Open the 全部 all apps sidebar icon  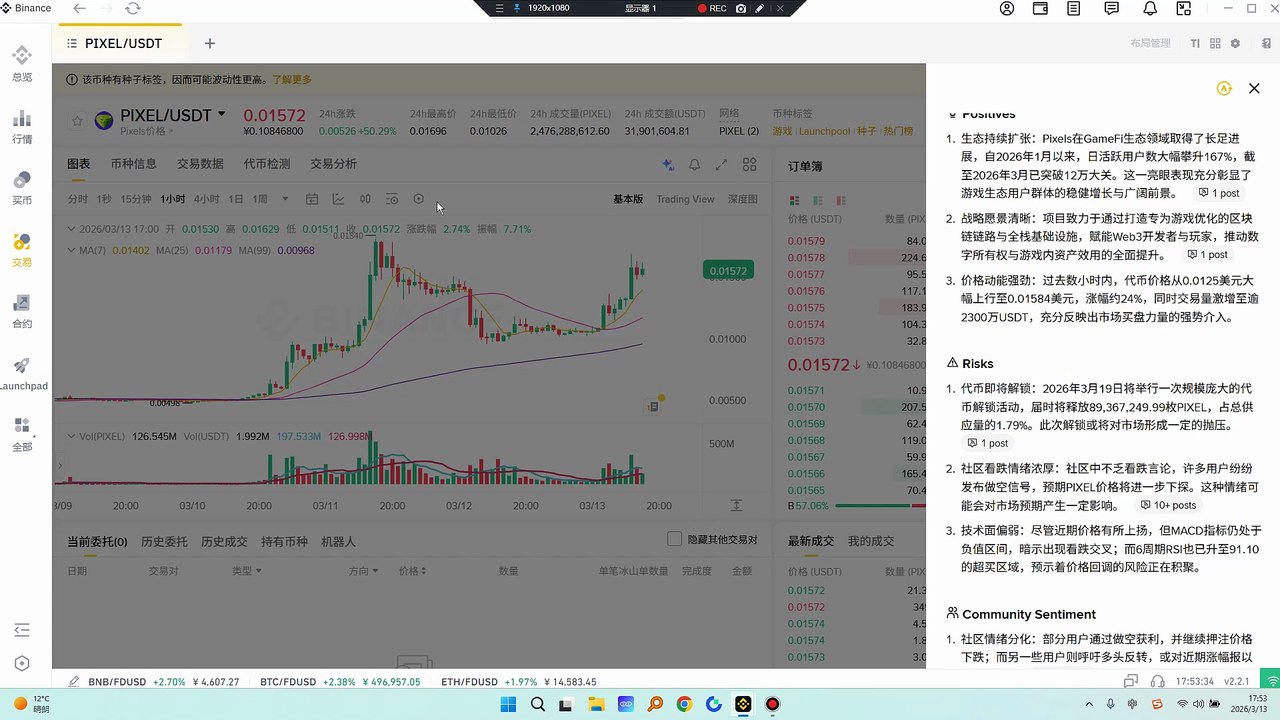pyautogui.click(x=22, y=435)
